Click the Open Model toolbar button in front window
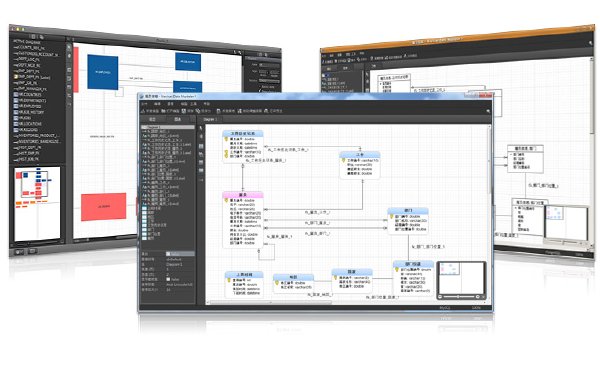 coord(170,111)
